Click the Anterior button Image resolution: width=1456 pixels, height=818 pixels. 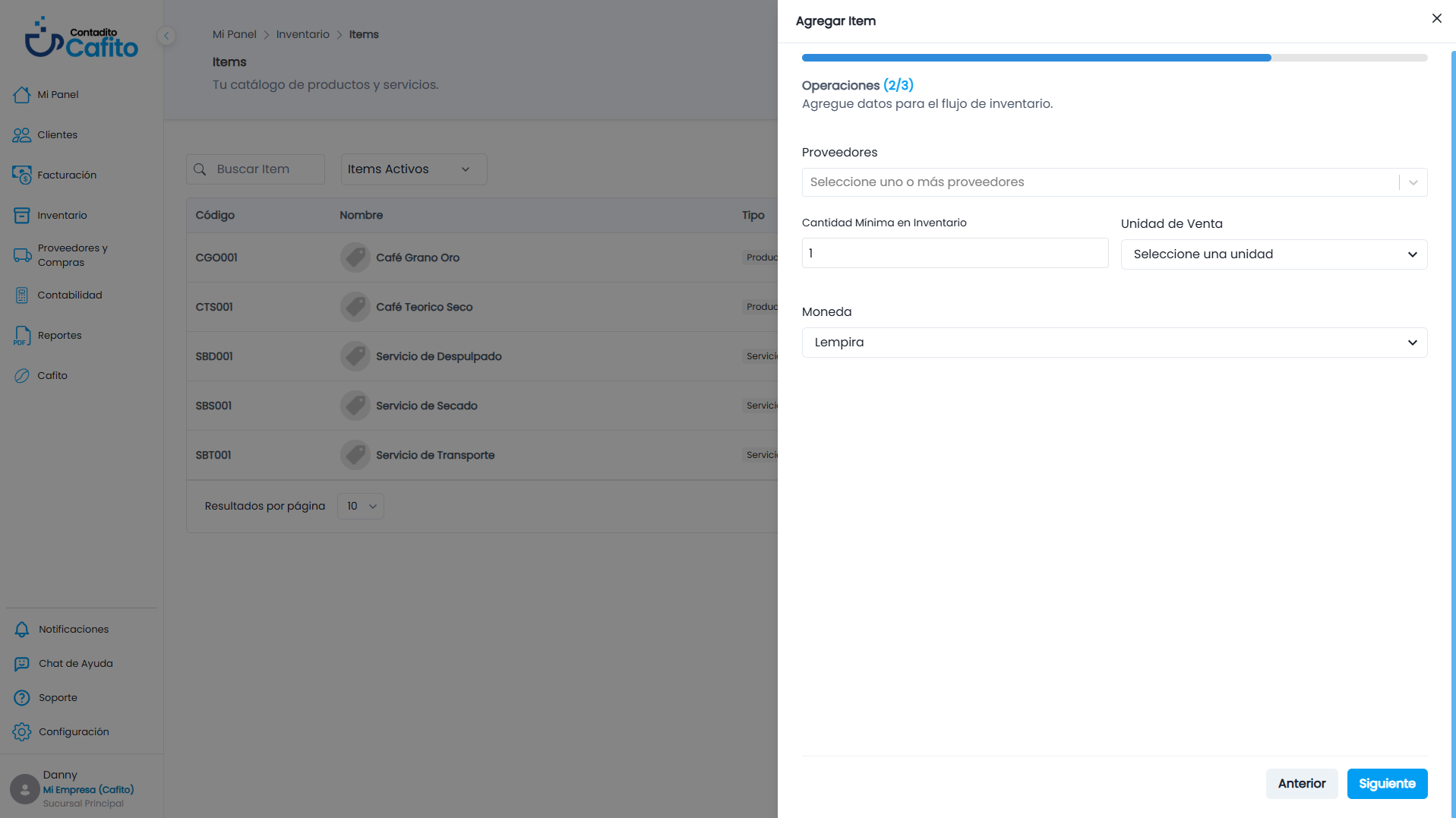point(1301,784)
